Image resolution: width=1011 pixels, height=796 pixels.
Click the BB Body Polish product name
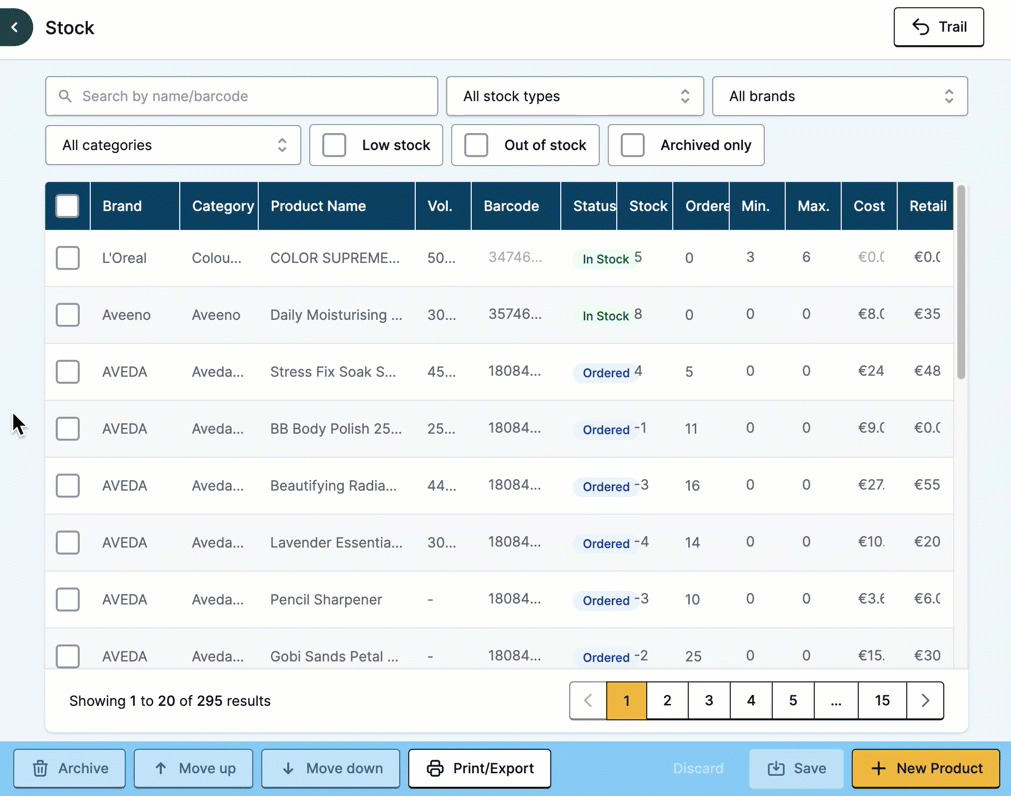coord(336,429)
